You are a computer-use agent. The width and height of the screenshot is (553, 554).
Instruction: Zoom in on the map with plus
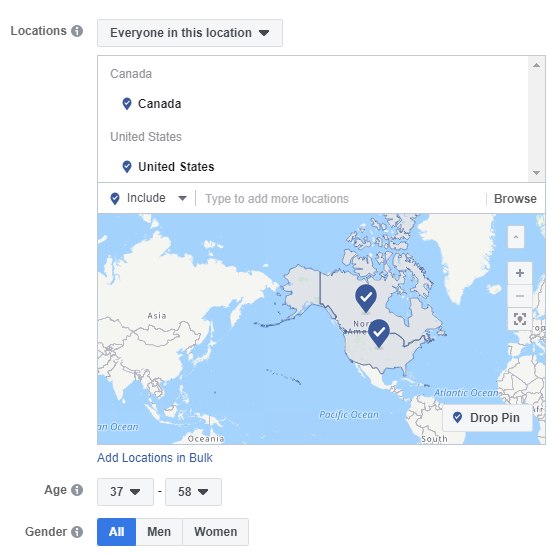click(x=519, y=273)
